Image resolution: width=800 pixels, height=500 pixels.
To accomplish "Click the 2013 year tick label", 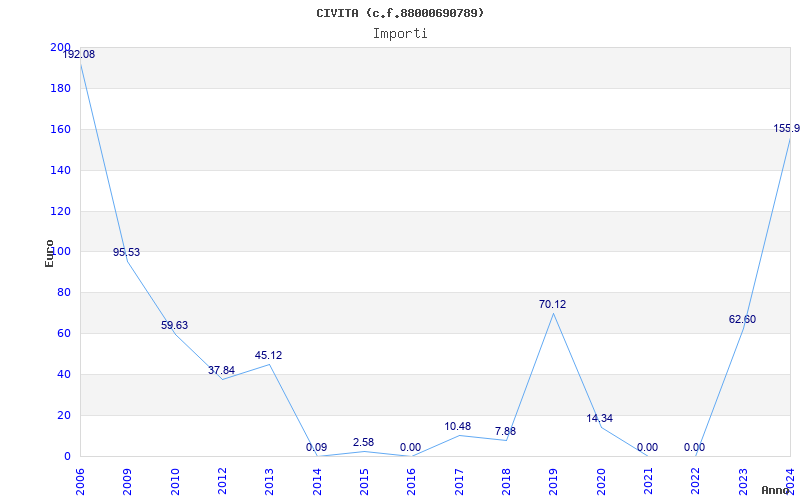I will [x=269, y=482].
